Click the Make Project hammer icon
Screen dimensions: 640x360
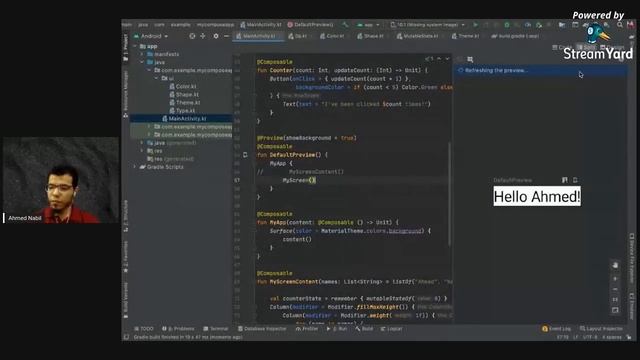tap(345, 25)
